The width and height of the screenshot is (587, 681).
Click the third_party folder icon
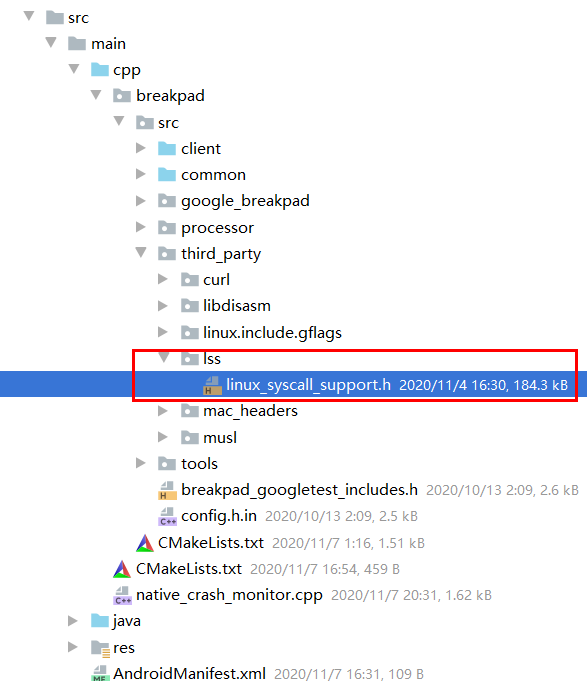[167, 253]
